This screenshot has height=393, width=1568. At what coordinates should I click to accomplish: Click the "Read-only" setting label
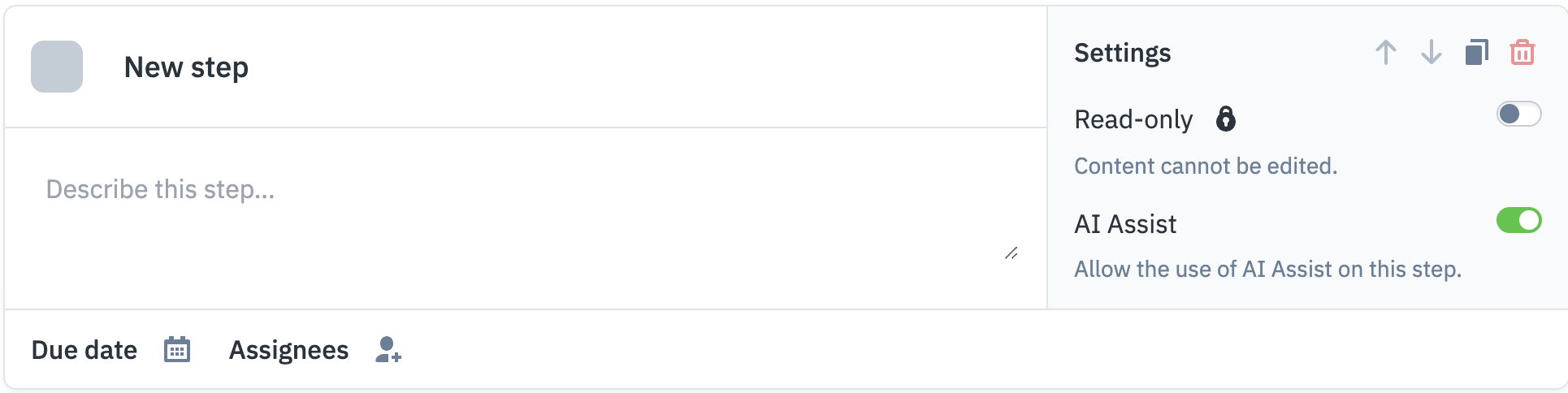tap(1133, 119)
